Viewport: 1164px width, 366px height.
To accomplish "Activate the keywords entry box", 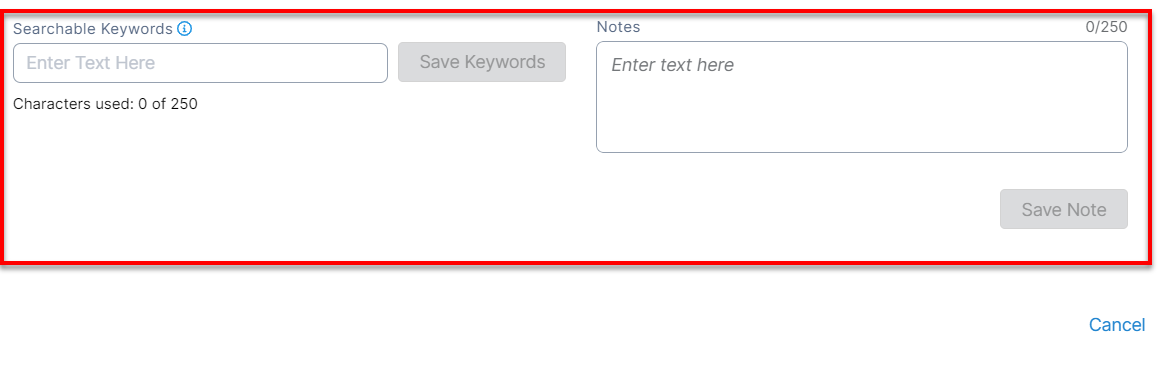I will 200,63.
